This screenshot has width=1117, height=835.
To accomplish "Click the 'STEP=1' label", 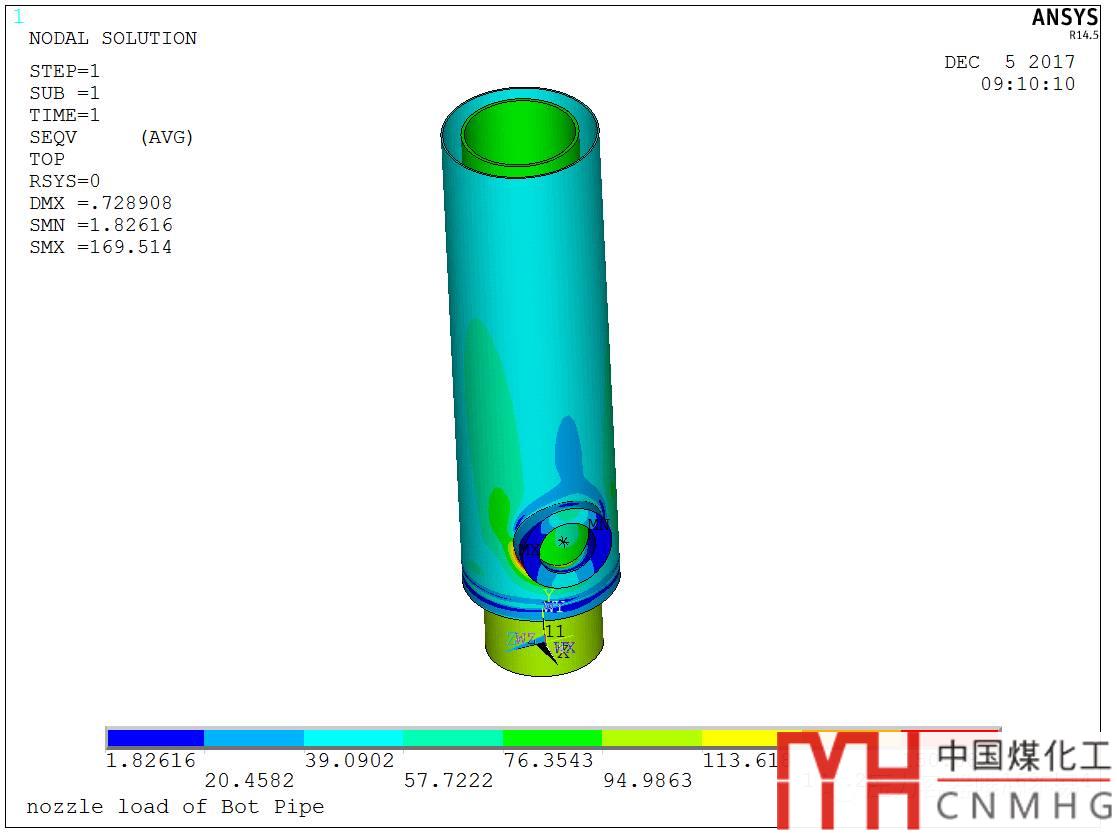I will pos(65,71).
